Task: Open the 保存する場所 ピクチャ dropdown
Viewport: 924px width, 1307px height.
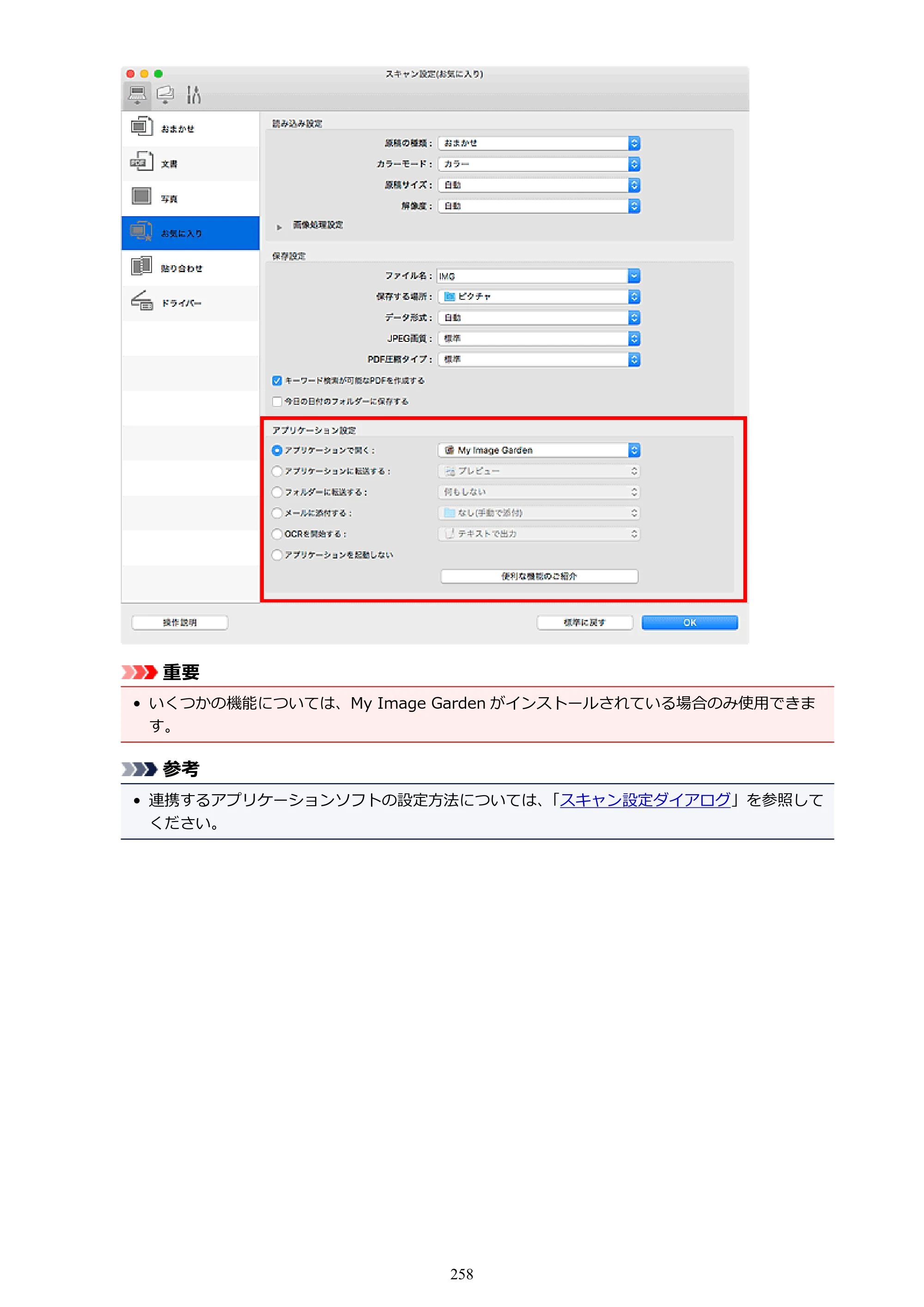Action: [539, 297]
